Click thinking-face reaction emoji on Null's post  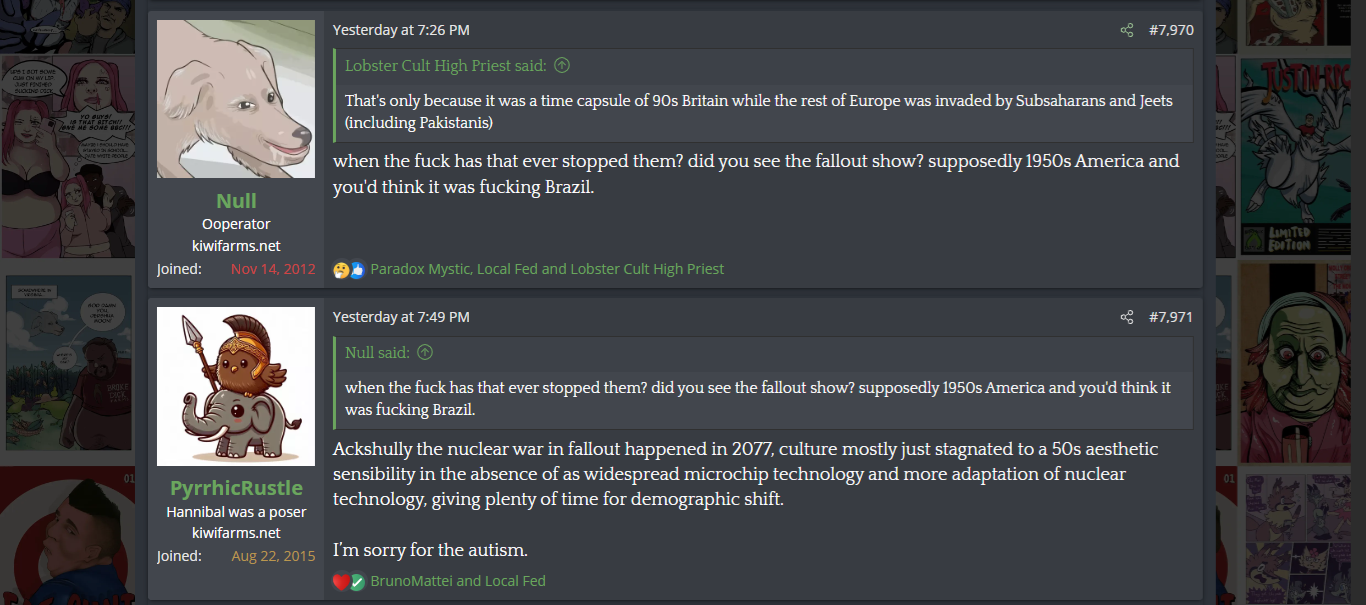click(x=341, y=270)
